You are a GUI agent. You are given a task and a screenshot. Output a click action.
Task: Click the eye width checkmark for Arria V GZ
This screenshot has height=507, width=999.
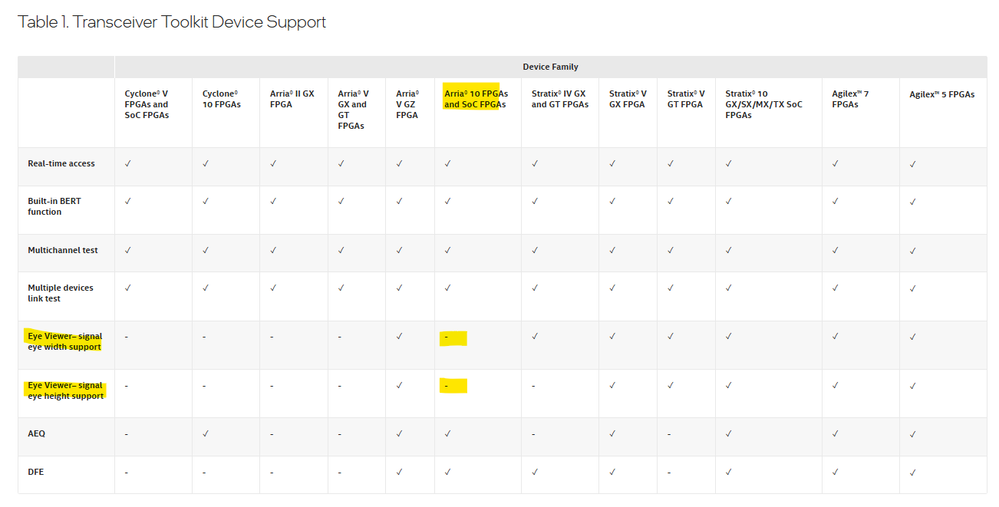pos(399,336)
